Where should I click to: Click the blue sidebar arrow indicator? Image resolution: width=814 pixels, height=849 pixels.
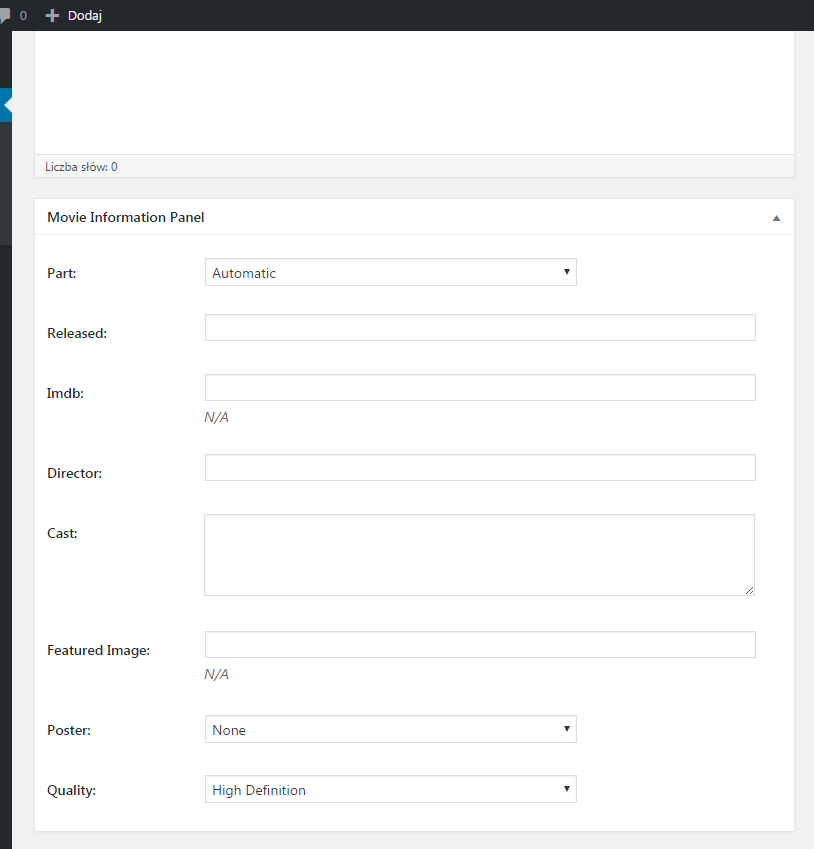point(6,104)
